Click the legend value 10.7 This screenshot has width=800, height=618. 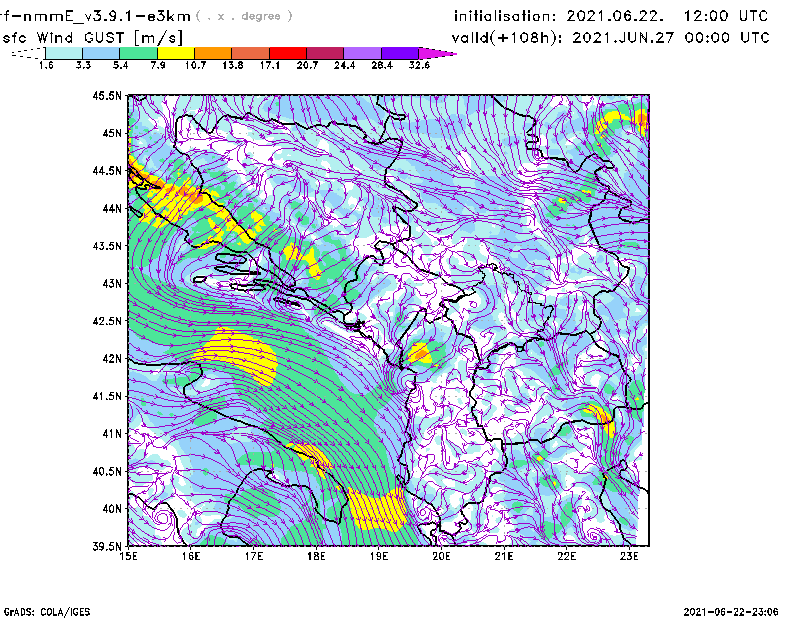point(195,65)
